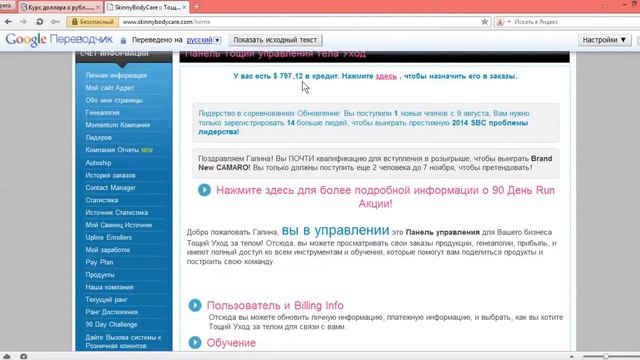The width and height of the screenshot is (640, 360).
Task: Open Autoship sidebar item
Action: click(98, 163)
